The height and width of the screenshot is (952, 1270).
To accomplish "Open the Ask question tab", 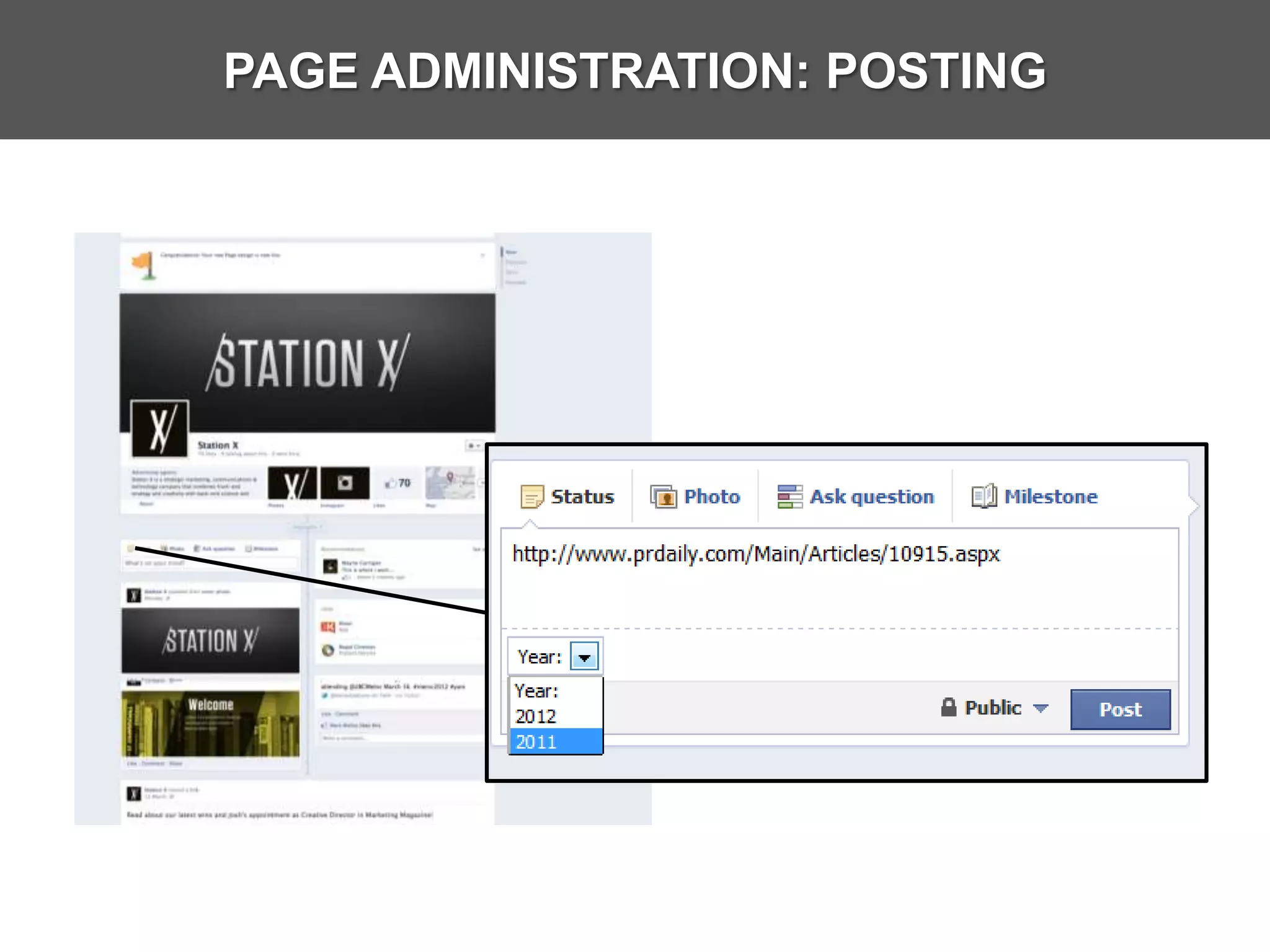I will [x=856, y=496].
